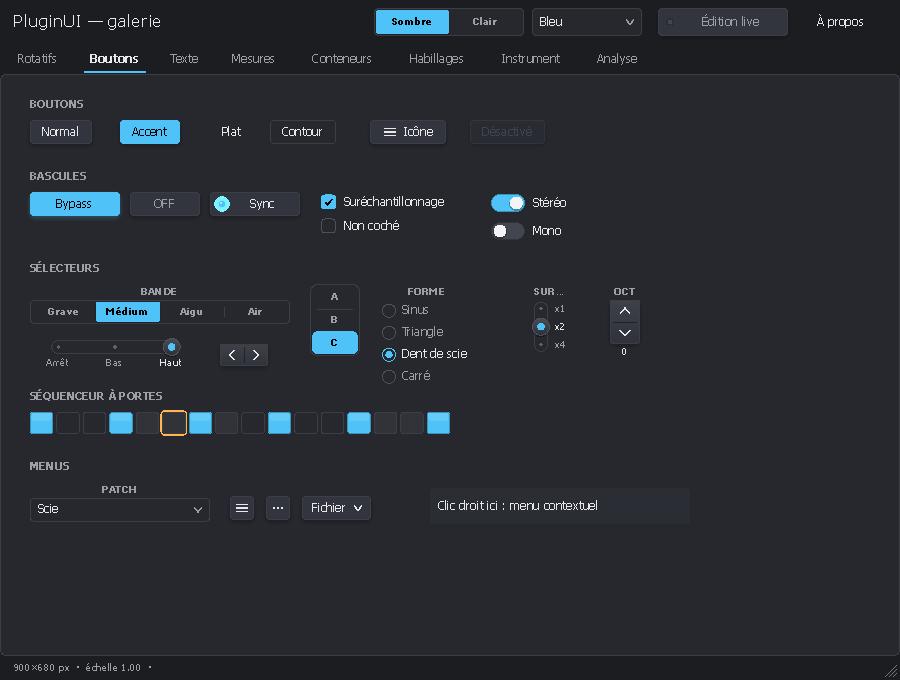Open the Conteneurs tab
Screen dimensions: 900x680
[x=341, y=59]
